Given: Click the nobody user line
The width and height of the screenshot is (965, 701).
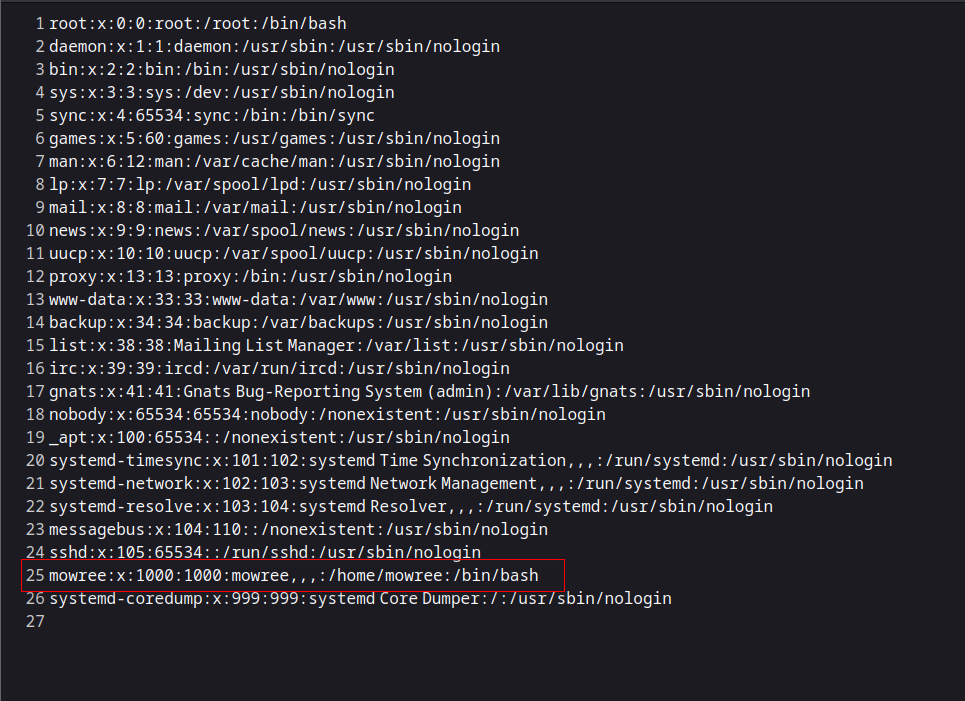Looking at the screenshot, I should tap(327, 414).
